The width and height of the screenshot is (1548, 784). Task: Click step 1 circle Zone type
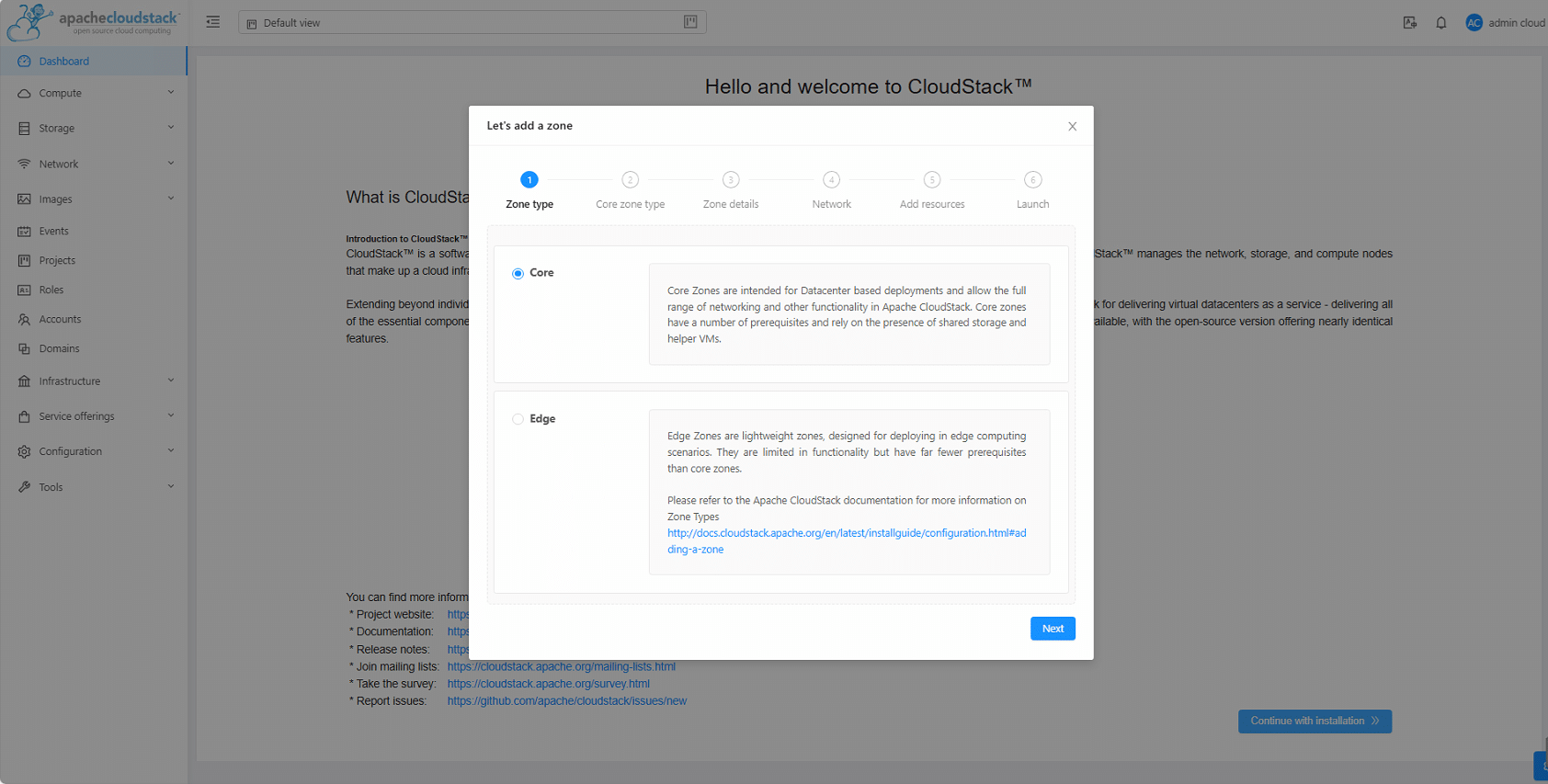(x=529, y=180)
